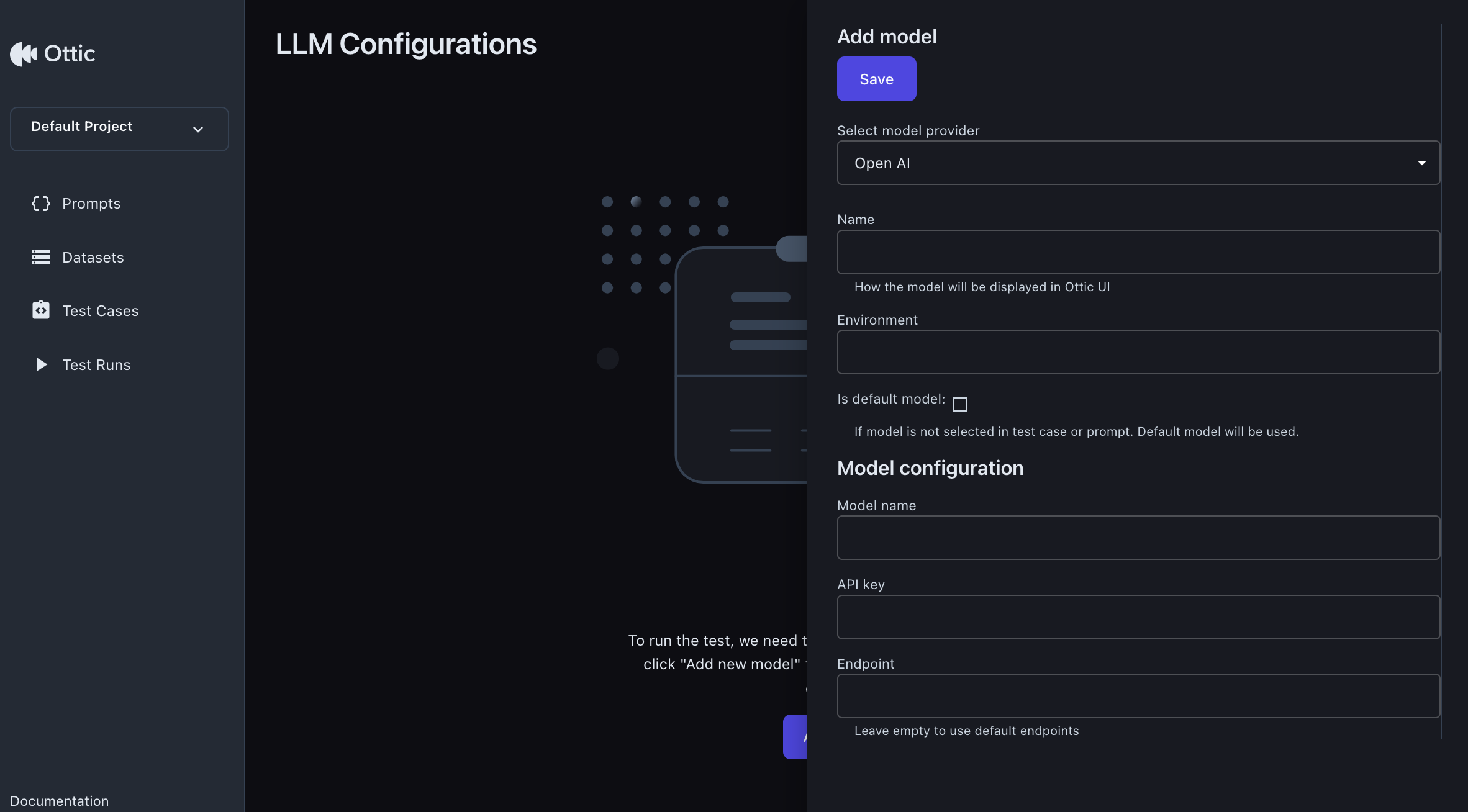Save the new model

pos(876,79)
